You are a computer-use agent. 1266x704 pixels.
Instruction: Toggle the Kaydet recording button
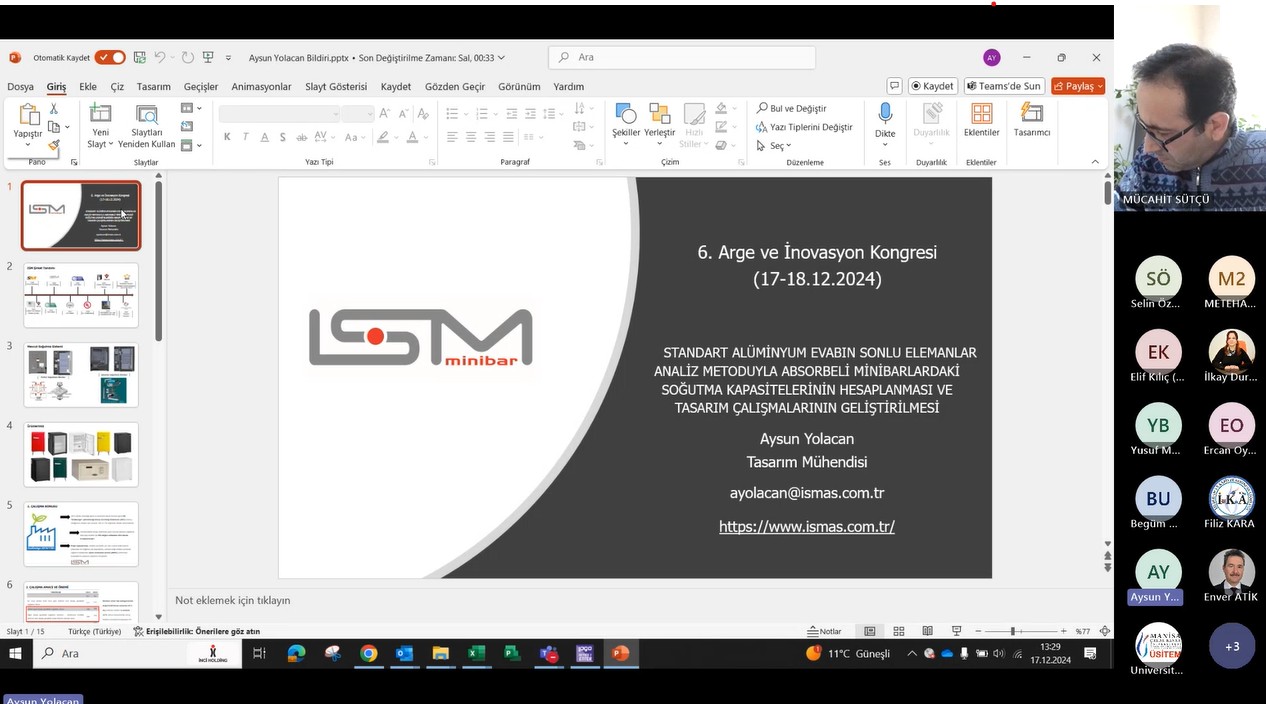933,86
